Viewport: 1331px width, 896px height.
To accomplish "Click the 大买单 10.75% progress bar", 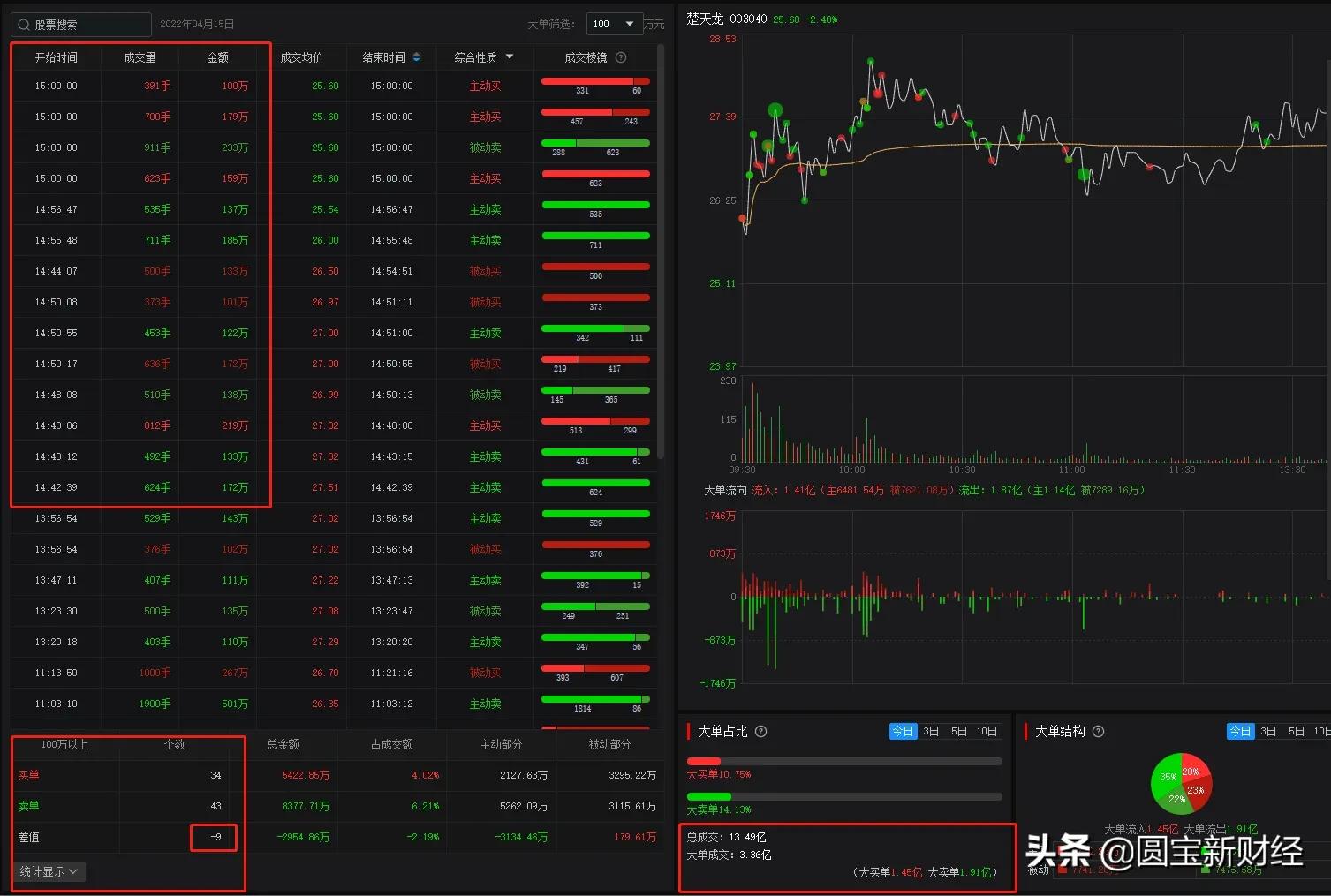I will tap(844, 761).
